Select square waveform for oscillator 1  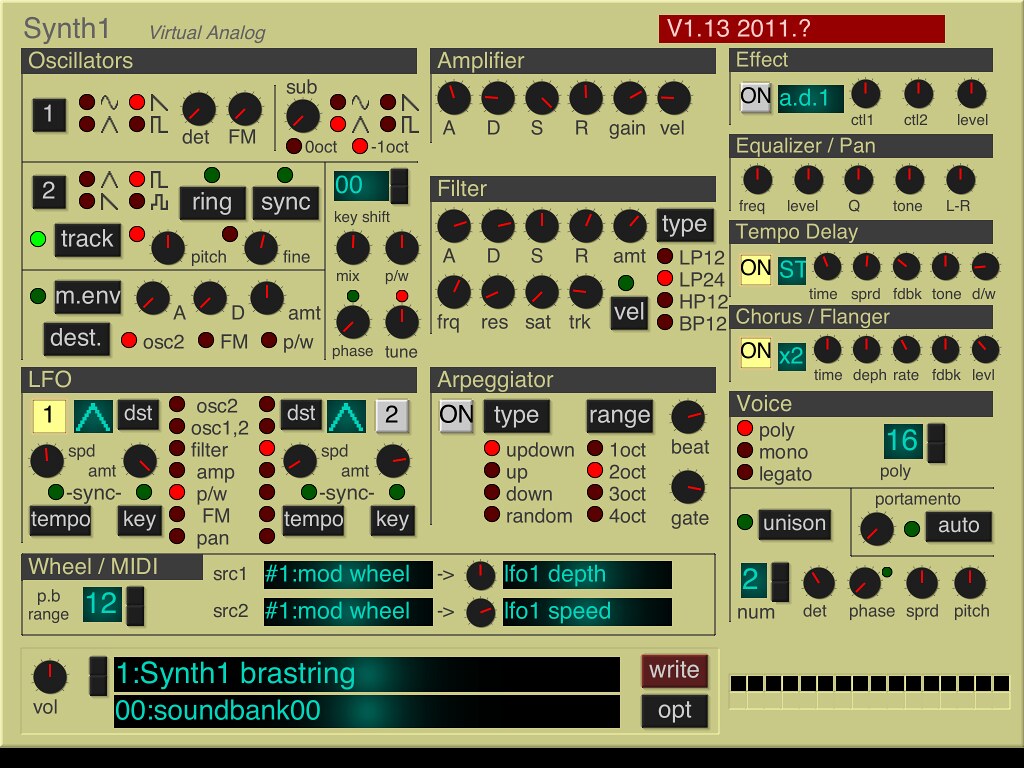(x=136, y=124)
